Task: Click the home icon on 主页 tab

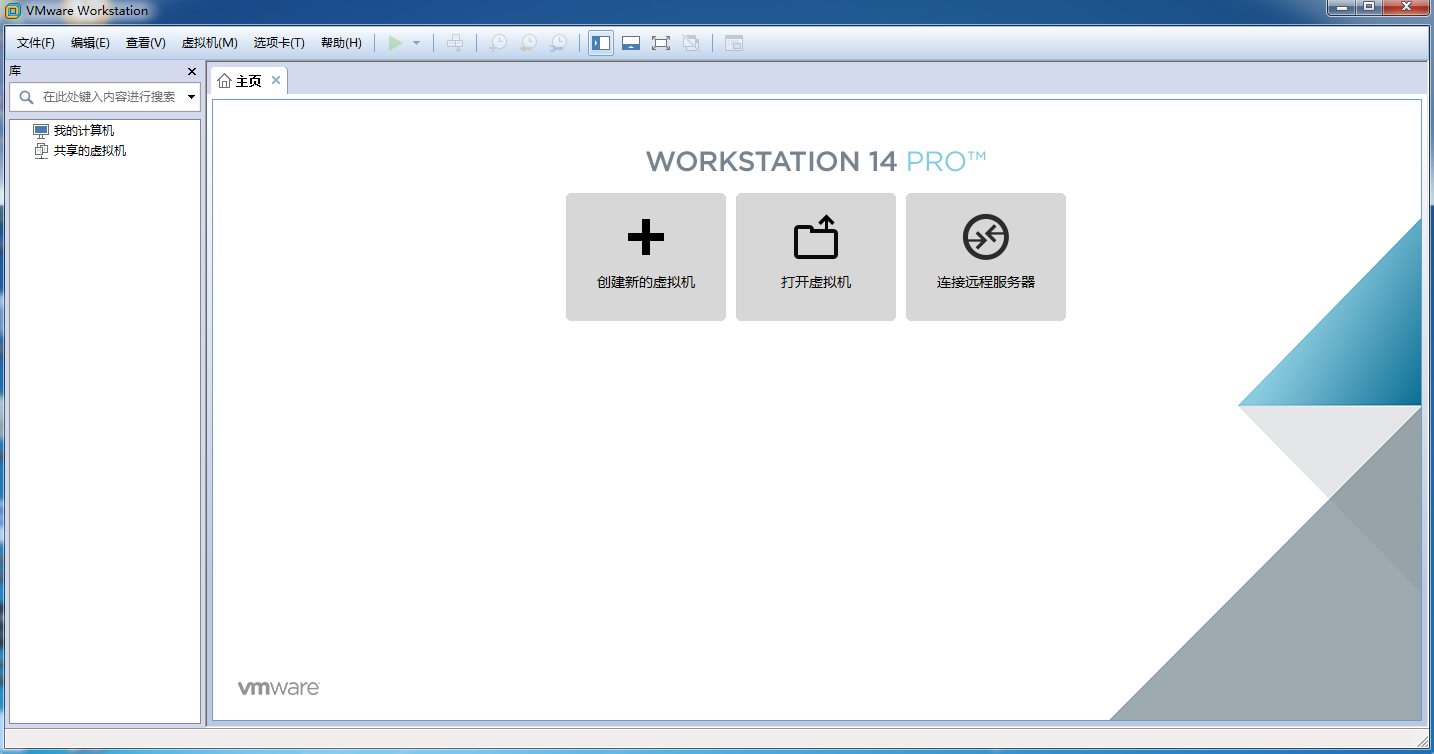Action: (224, 81)
